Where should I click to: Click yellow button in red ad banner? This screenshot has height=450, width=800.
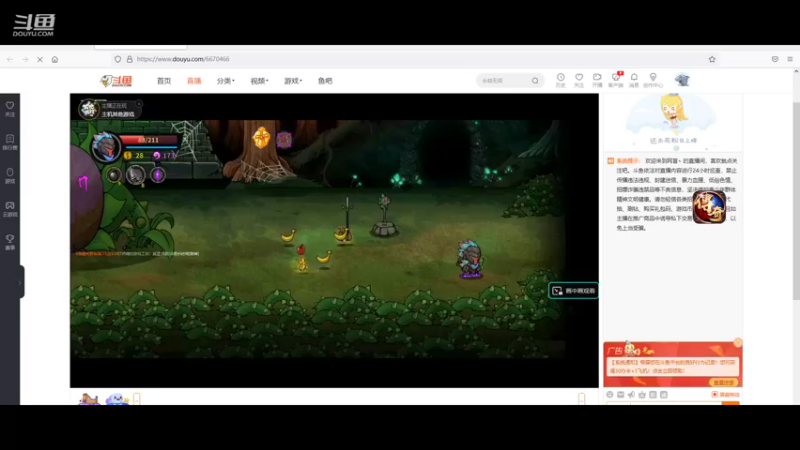tap(723, 382)
